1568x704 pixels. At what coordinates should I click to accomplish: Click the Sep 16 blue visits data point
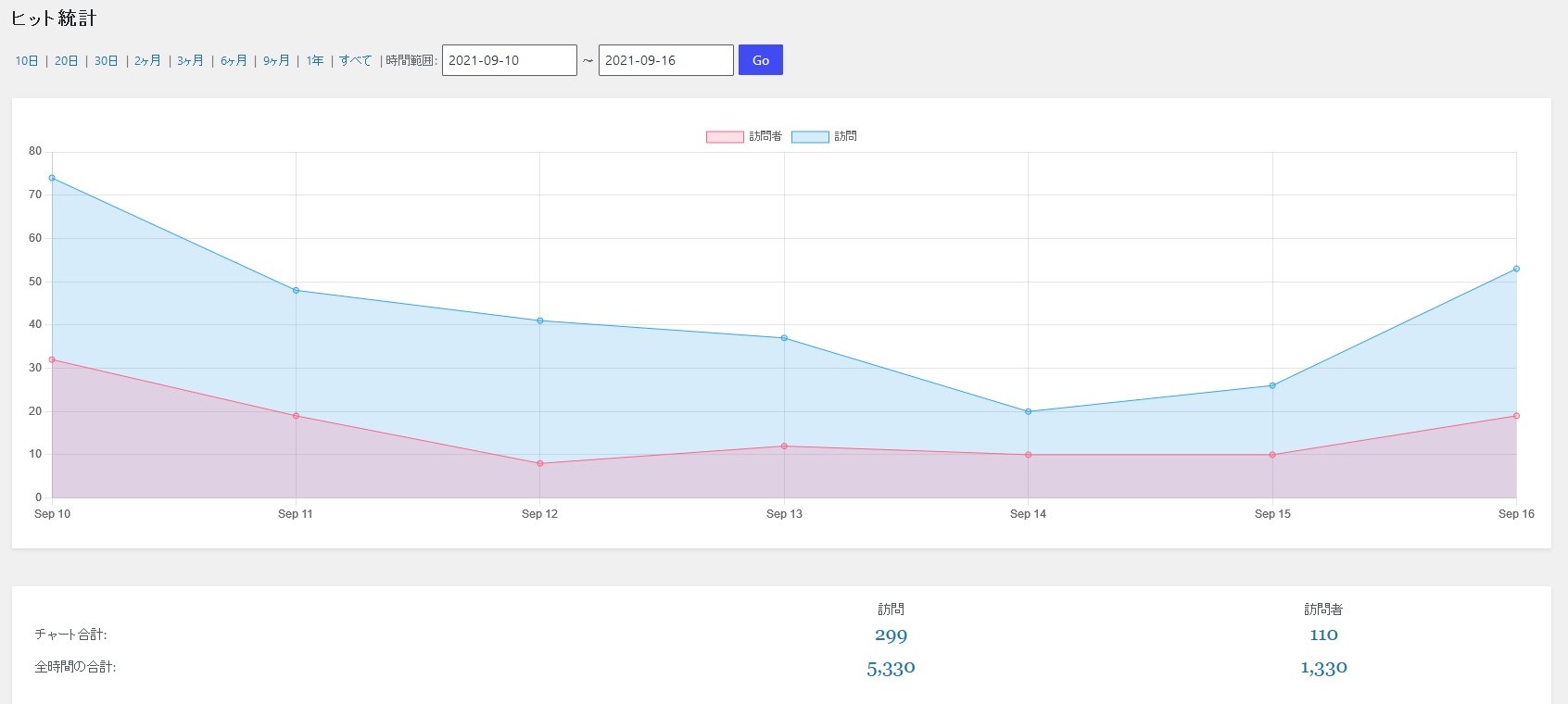(1516, 269)
